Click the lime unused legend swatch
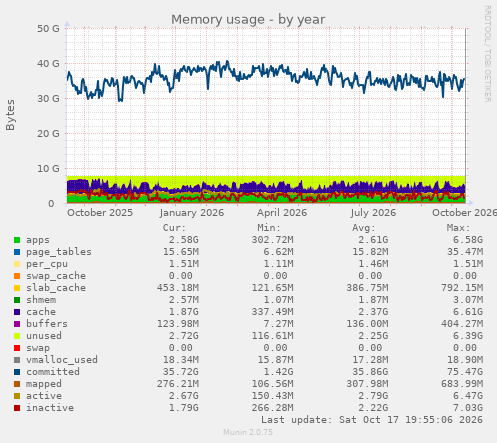Image resolution: width=497 pixels, height=443 pixels. [x=17, y=336]
